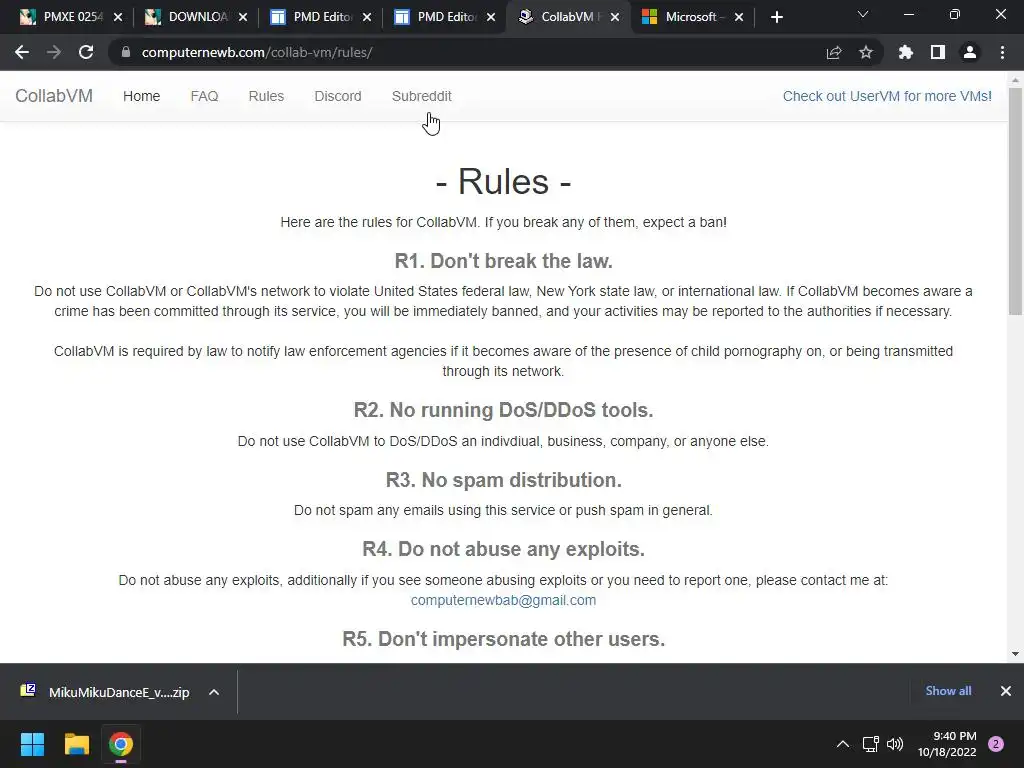Reload the current page
Screen dimensions: 1024x768
(86, 52)
